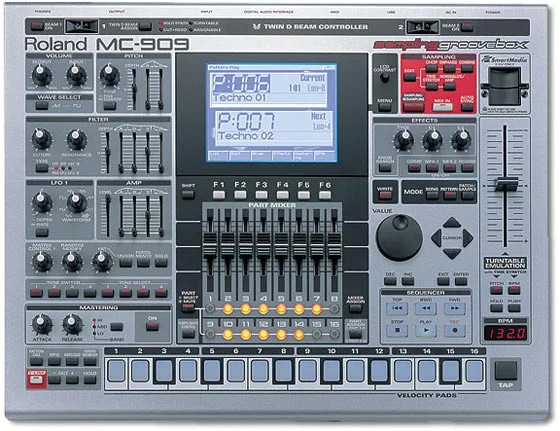Hit the sequencer TOP button
The image size is (560, 431).
pos(397,308)
